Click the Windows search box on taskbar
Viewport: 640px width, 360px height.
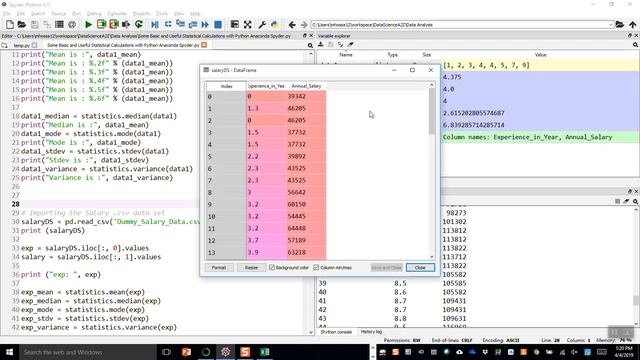87,352
